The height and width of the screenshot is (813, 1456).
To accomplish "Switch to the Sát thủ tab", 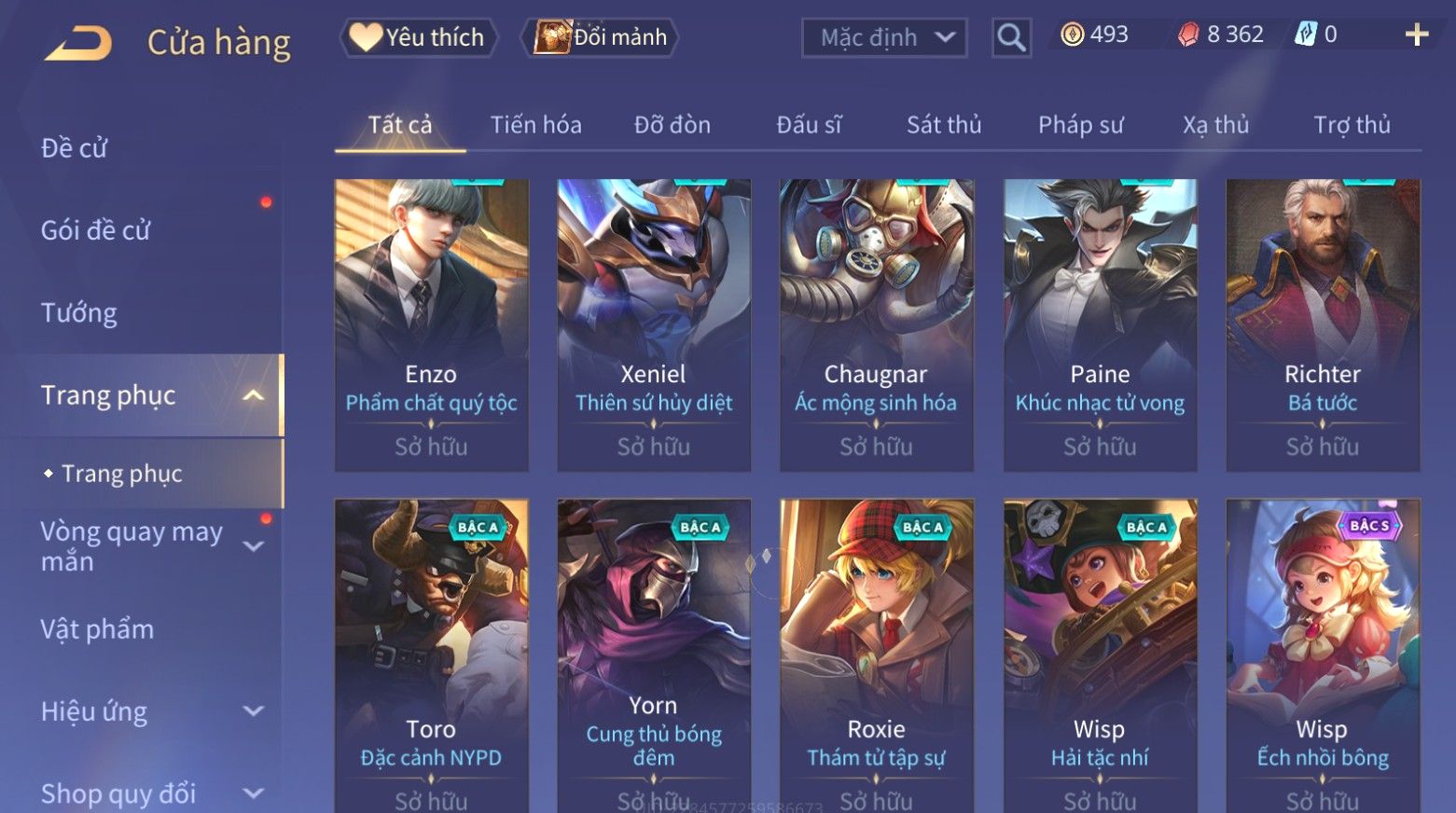I will coord(944,125).
